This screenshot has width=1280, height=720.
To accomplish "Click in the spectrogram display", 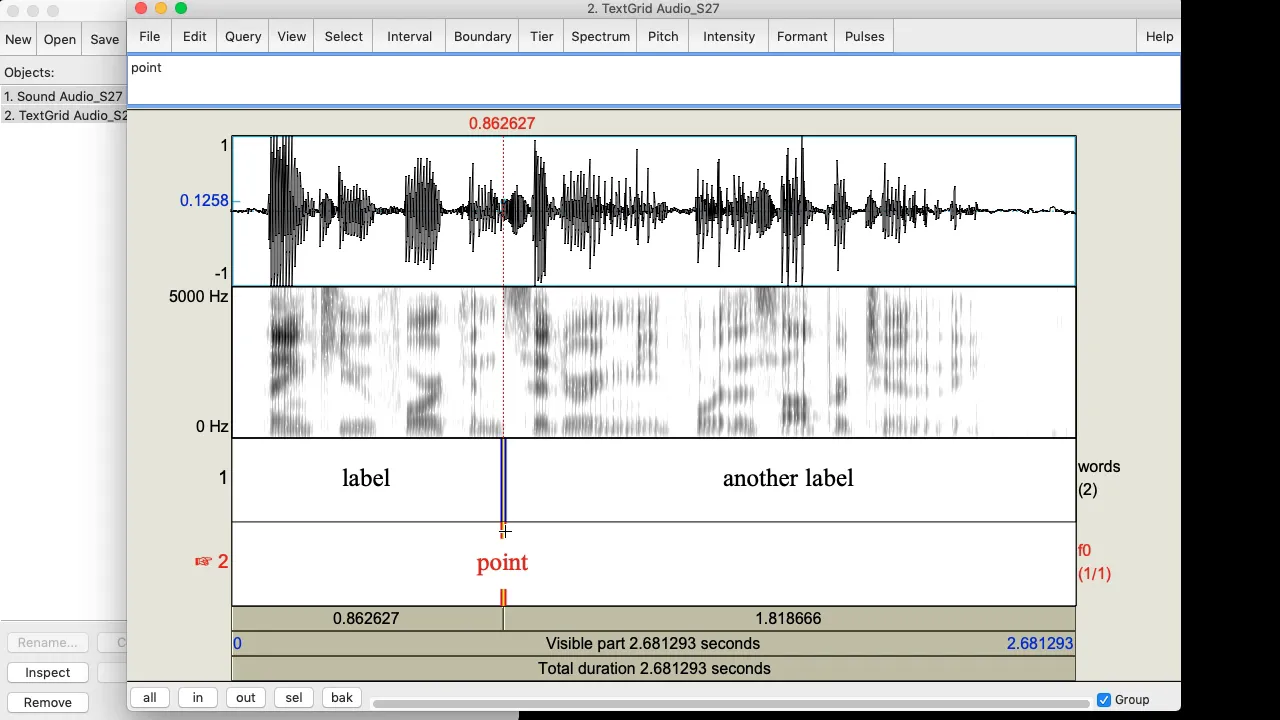I will (x=654, y=362).
